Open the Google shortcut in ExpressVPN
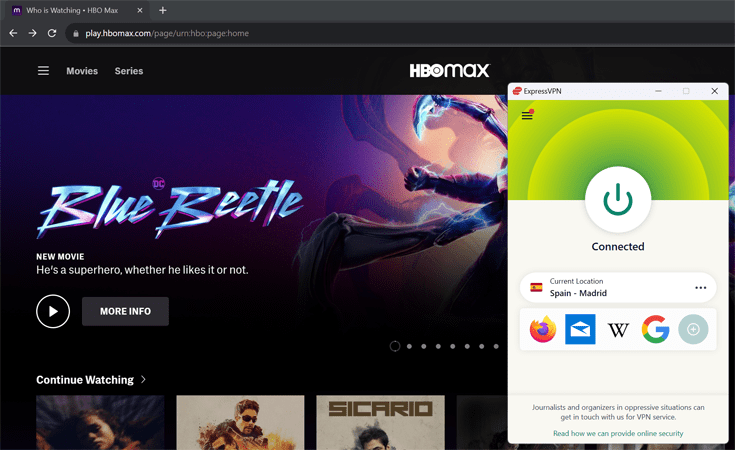This screenshot has height=450, width=735. tap(655, 329)
